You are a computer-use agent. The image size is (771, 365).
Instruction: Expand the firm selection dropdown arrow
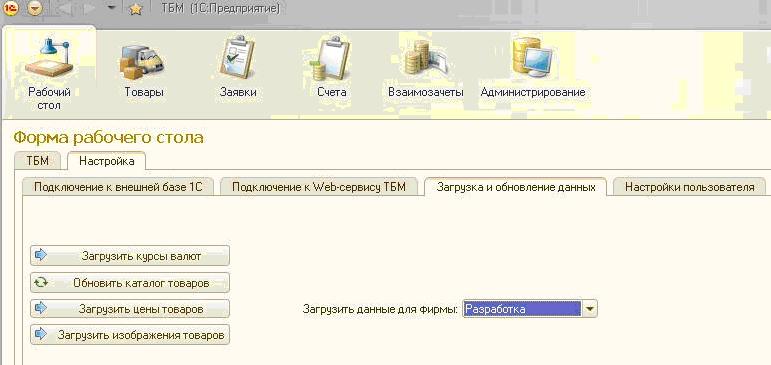coord(590,309)
